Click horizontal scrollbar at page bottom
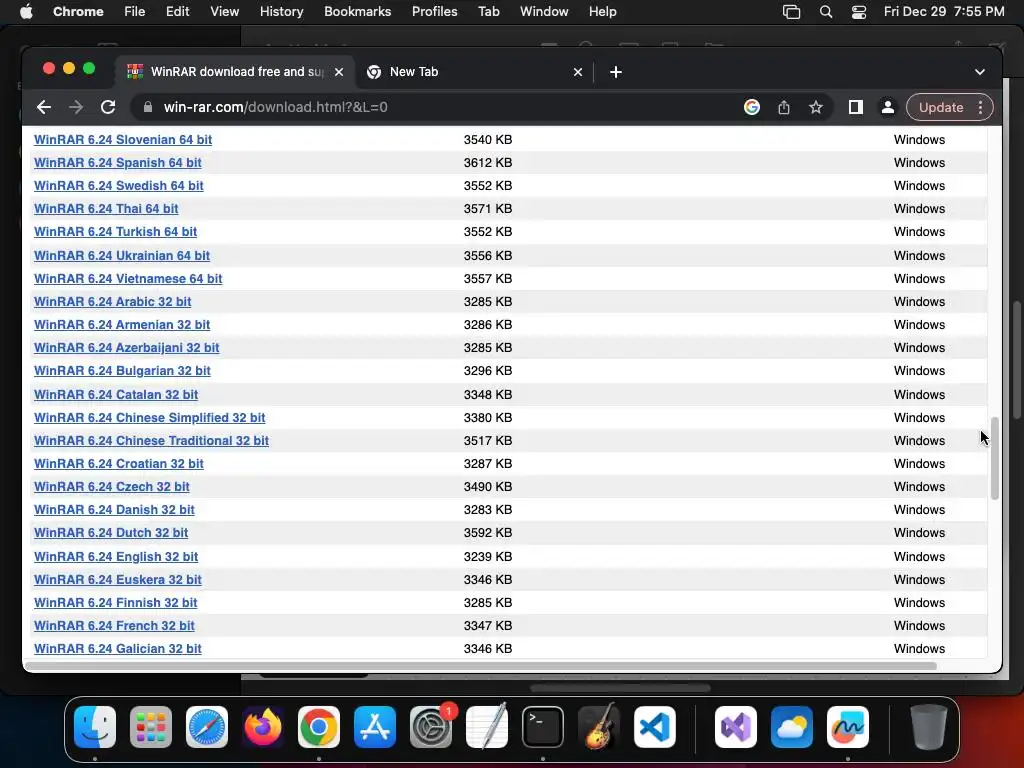The height and width of the screenshot is (768, 1024). 480,666
